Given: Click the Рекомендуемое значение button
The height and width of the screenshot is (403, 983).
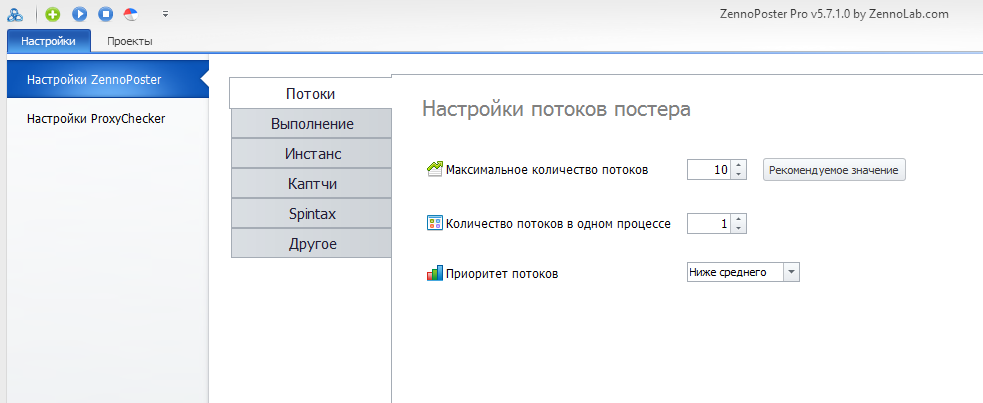Looking at the screenshot, I should (834, 169).
